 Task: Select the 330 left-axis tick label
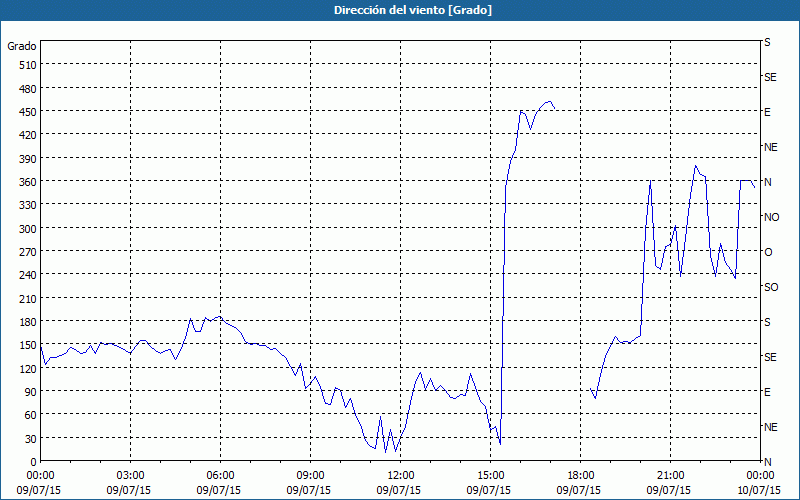(x=28, y=205)
